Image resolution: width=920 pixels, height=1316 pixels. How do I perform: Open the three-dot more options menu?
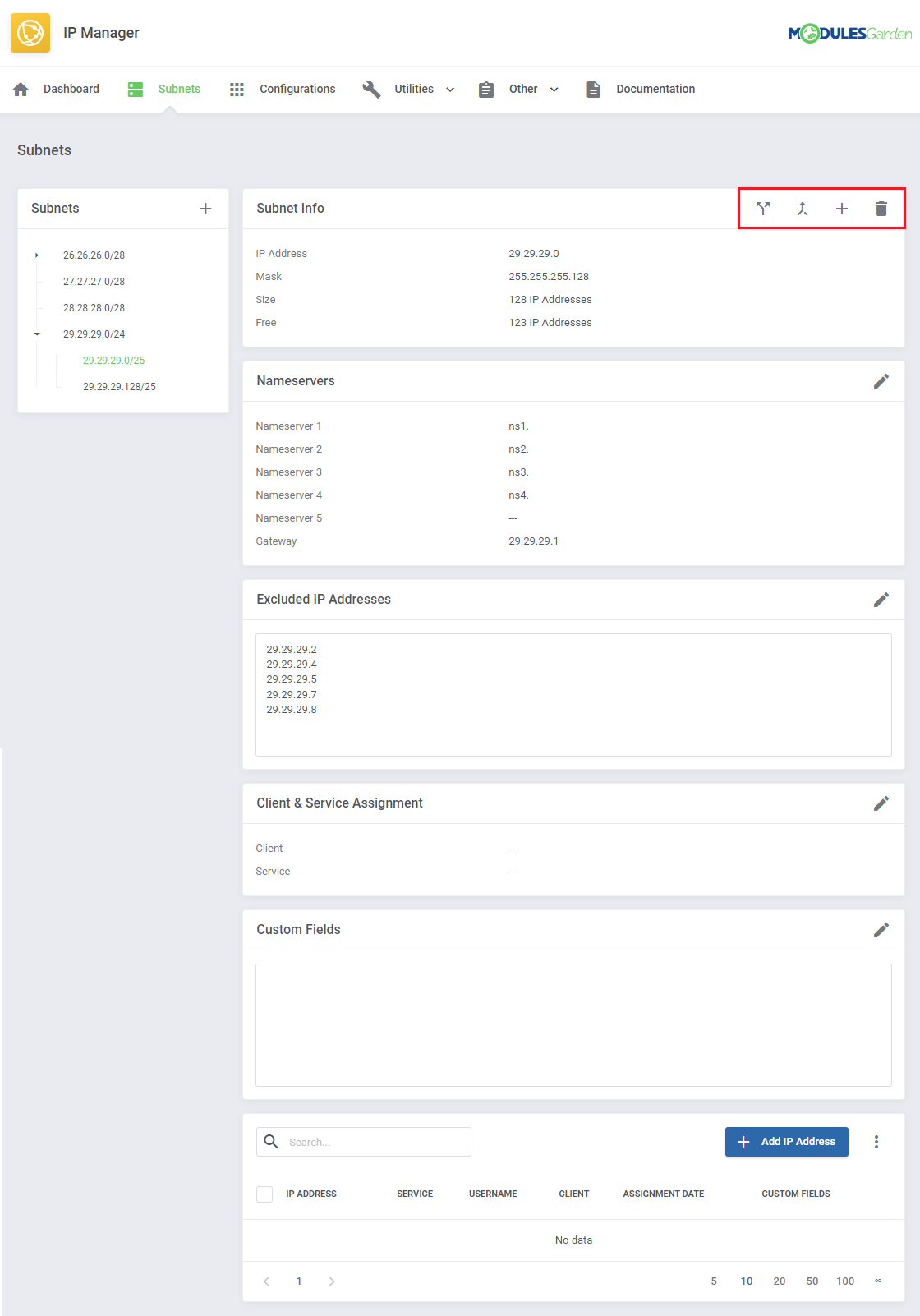click(x=876, y=1142)
